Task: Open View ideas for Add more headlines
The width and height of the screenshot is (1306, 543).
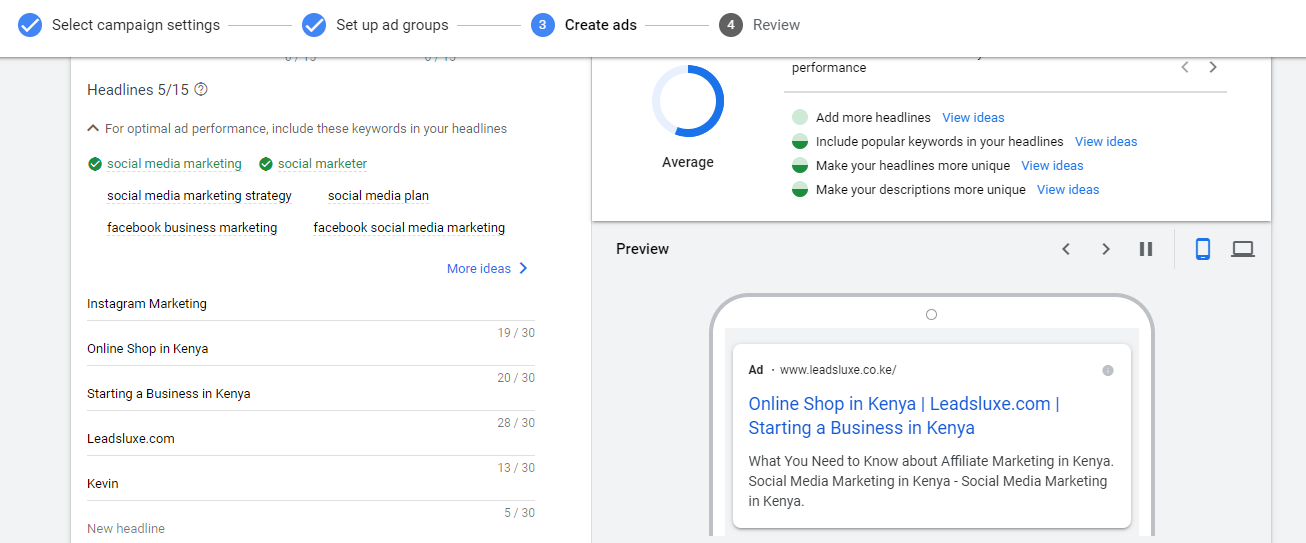Action: point(973,118)
